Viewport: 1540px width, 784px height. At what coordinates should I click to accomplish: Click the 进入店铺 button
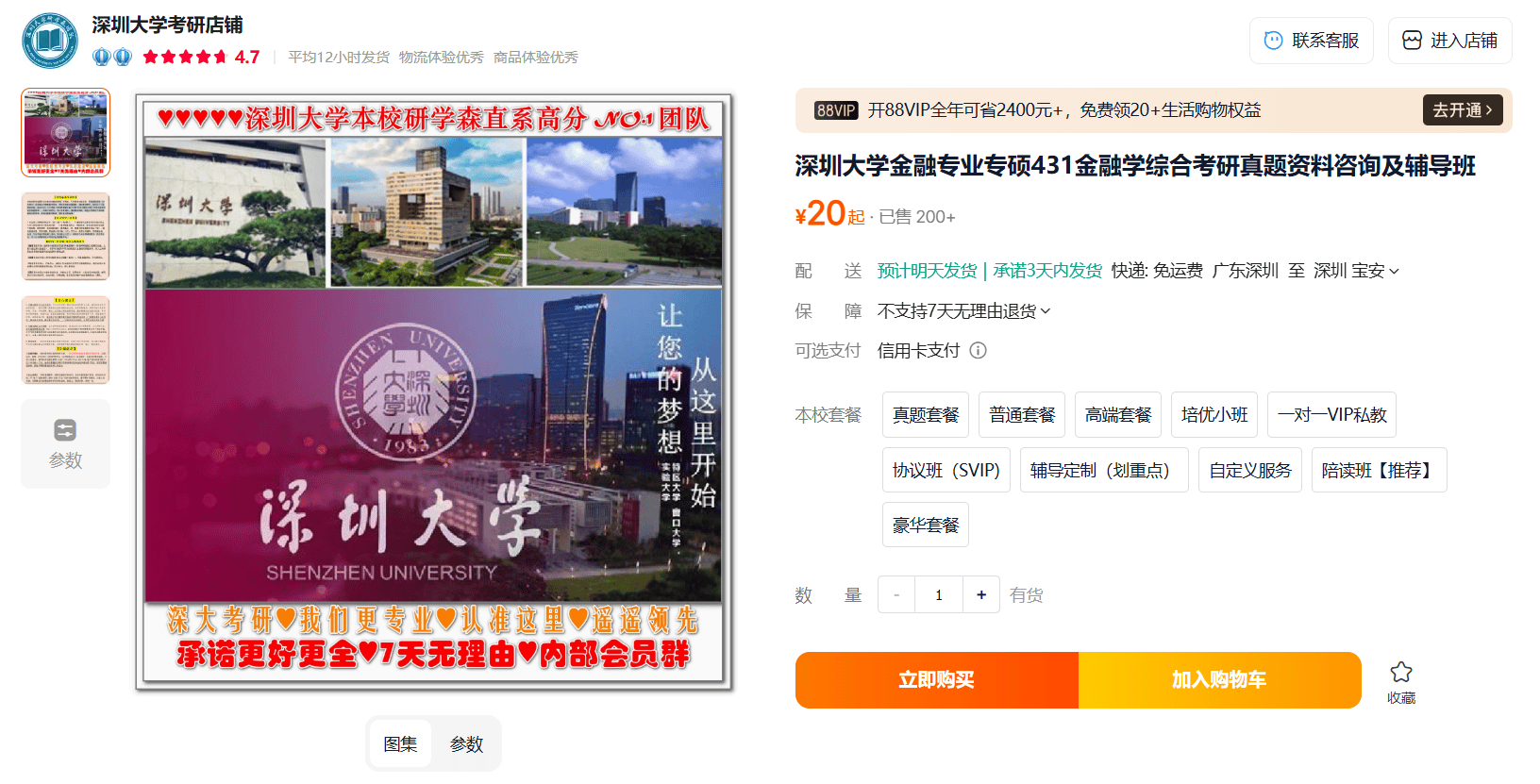point(1449,41)
